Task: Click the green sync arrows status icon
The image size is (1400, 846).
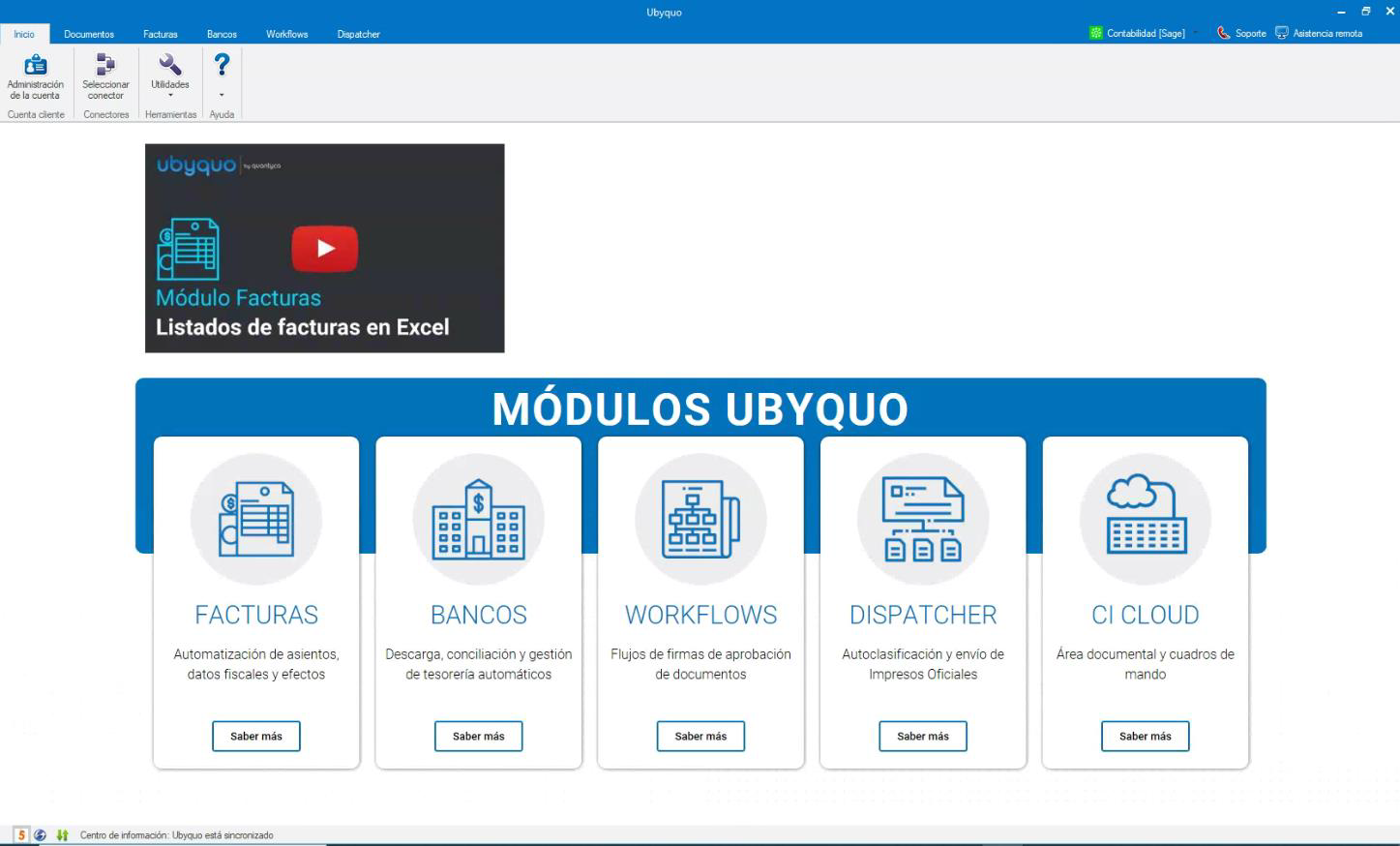Action: [63, 834]
